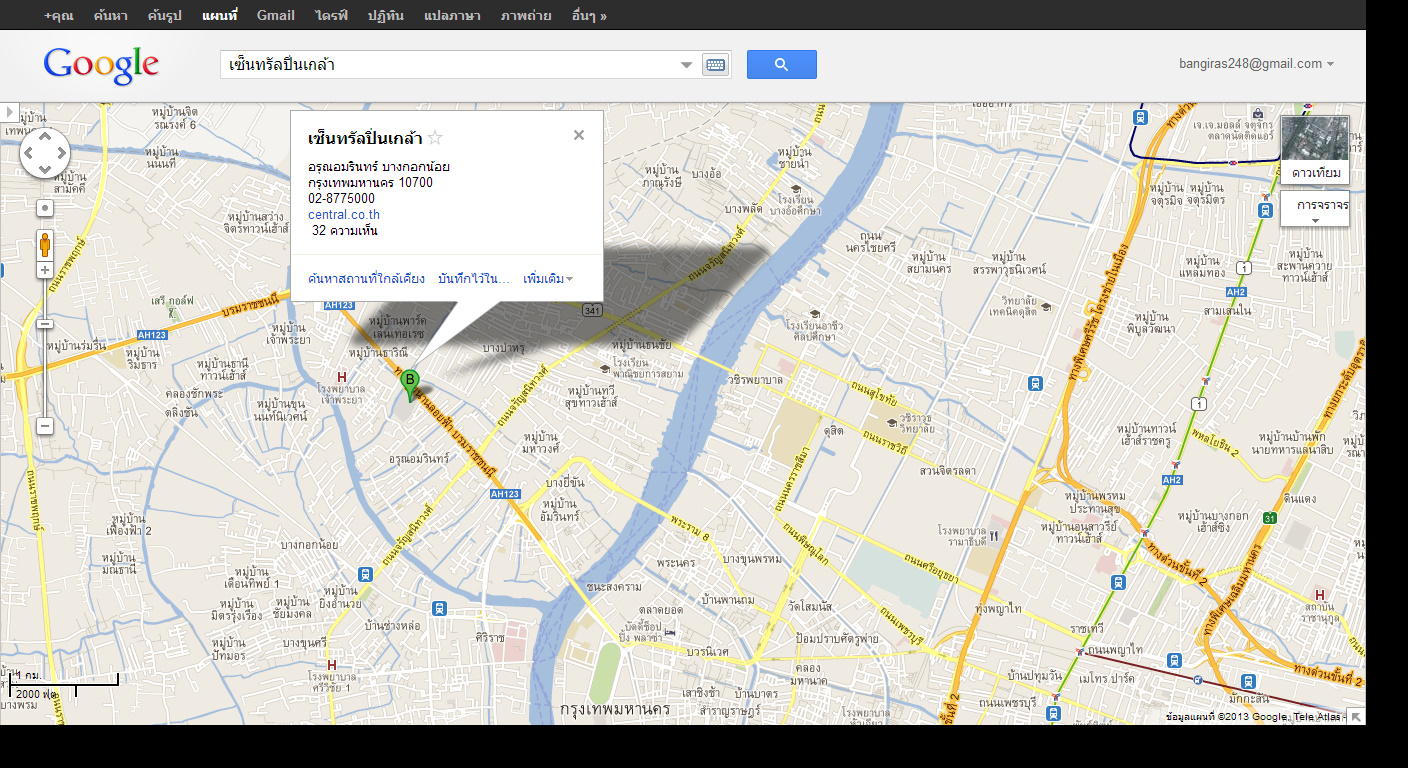Open the 32 ความเห็น reviews link
The height and width of the screenshot is (768, 1408).
click(345, 231)
